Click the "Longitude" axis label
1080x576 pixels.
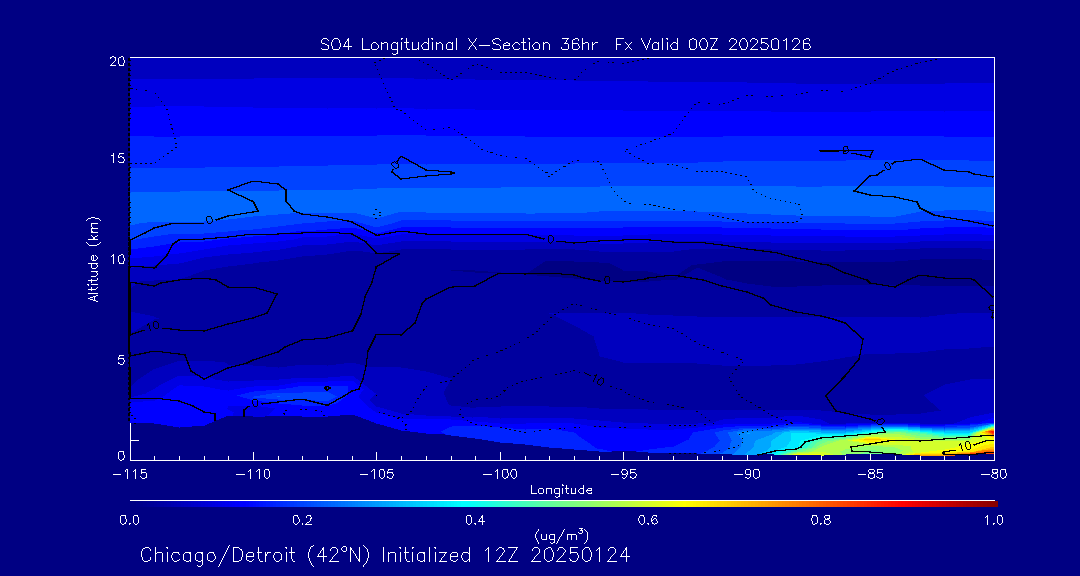[x=561, y=491]
